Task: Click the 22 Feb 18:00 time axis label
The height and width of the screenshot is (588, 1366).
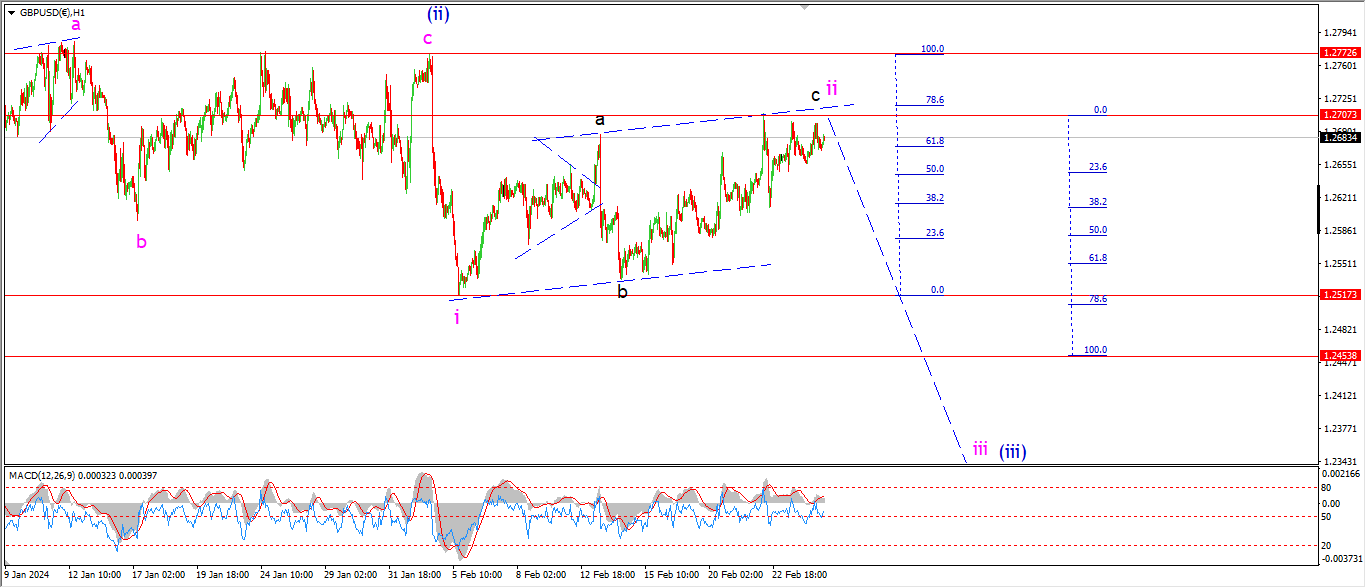Action: pyautogui.click(x=800, y=575)
